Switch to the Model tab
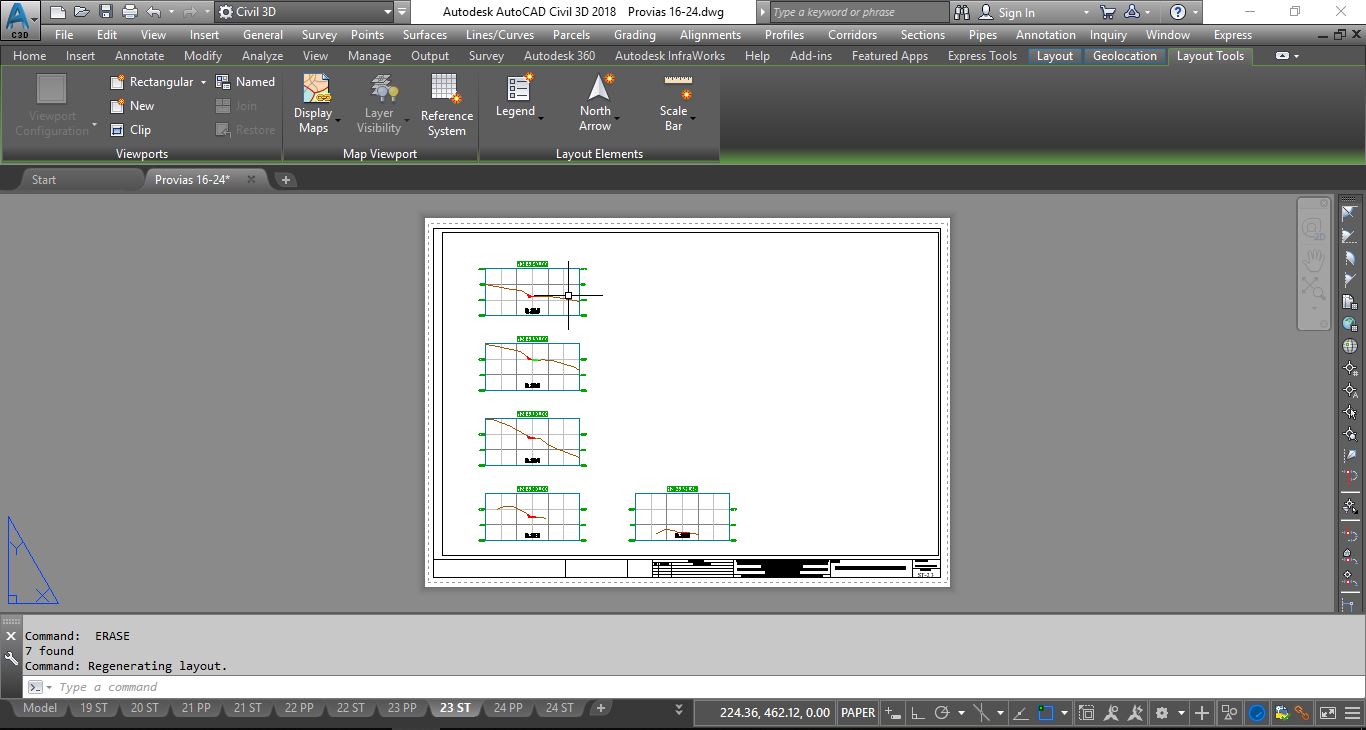The width and height of the screenshot is (1366, 730). tap(40, 708)
